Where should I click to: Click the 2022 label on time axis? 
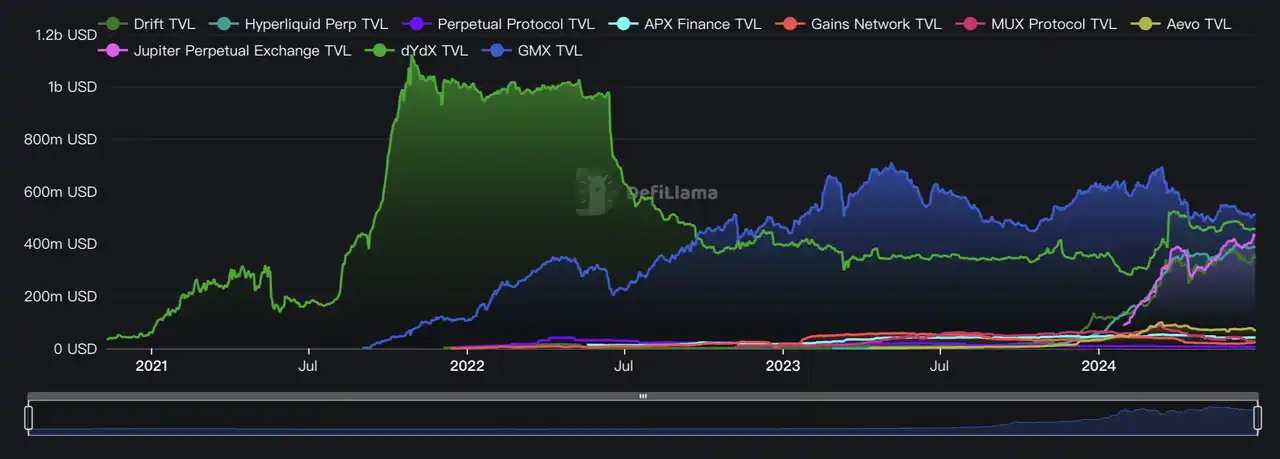[x=467, y=366]
